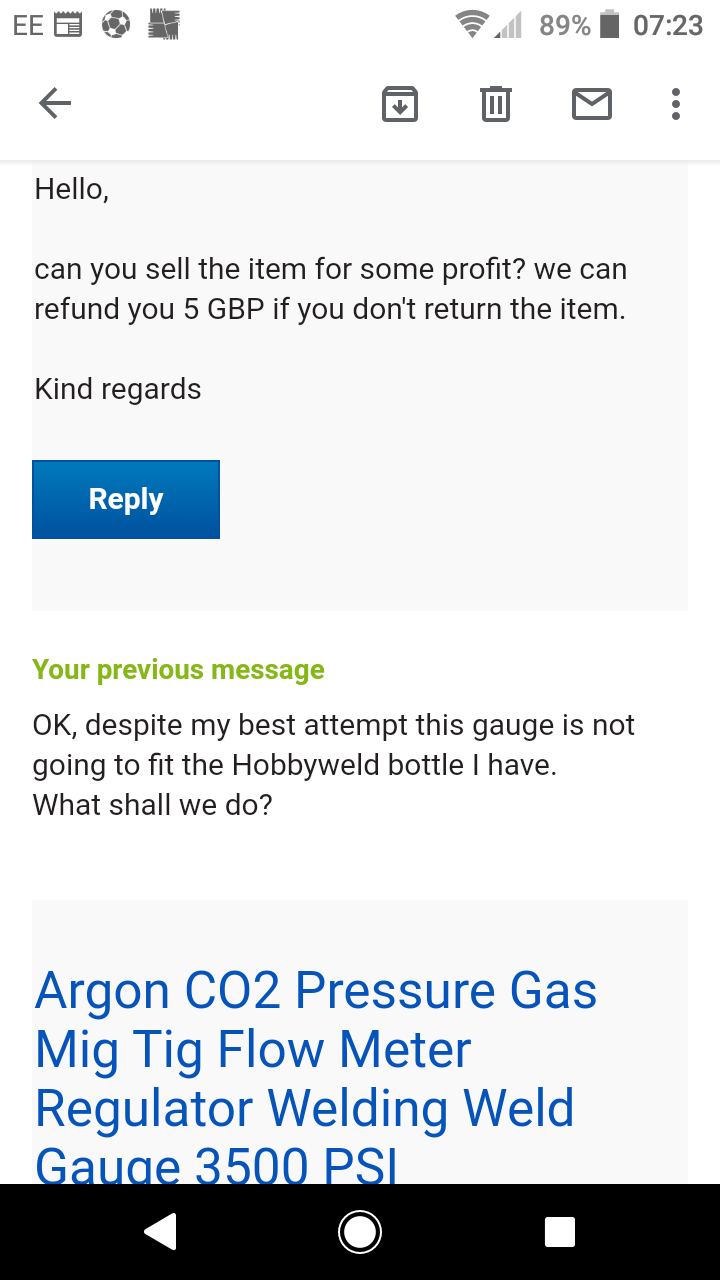Image resolution: width=720 pixels, height=1280 pixels.
Task: Tap the 07:23 clock in status bar
Action: tap(668, 26)
